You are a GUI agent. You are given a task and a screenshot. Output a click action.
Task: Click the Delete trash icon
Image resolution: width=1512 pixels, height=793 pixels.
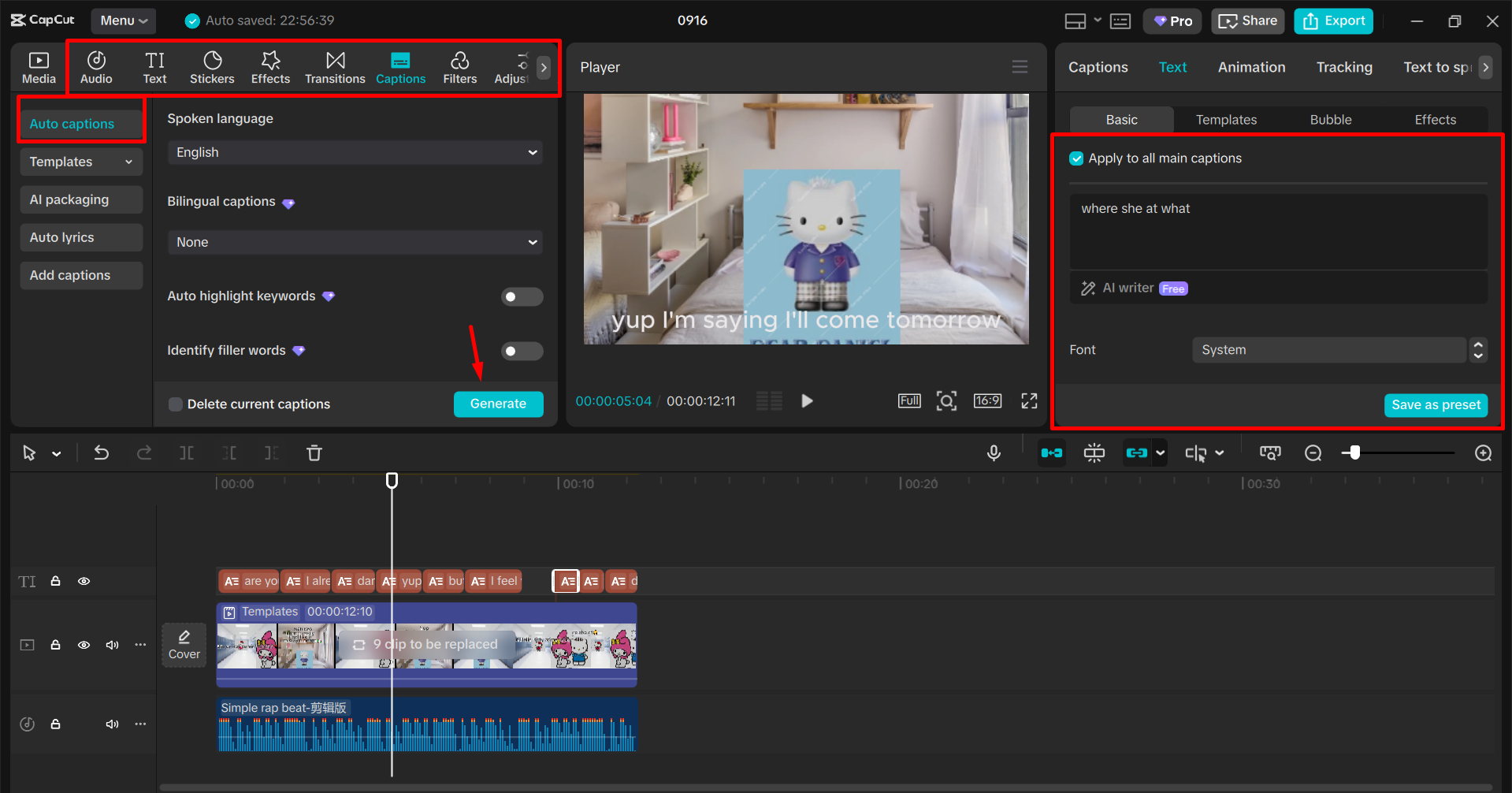click(314, 452)
